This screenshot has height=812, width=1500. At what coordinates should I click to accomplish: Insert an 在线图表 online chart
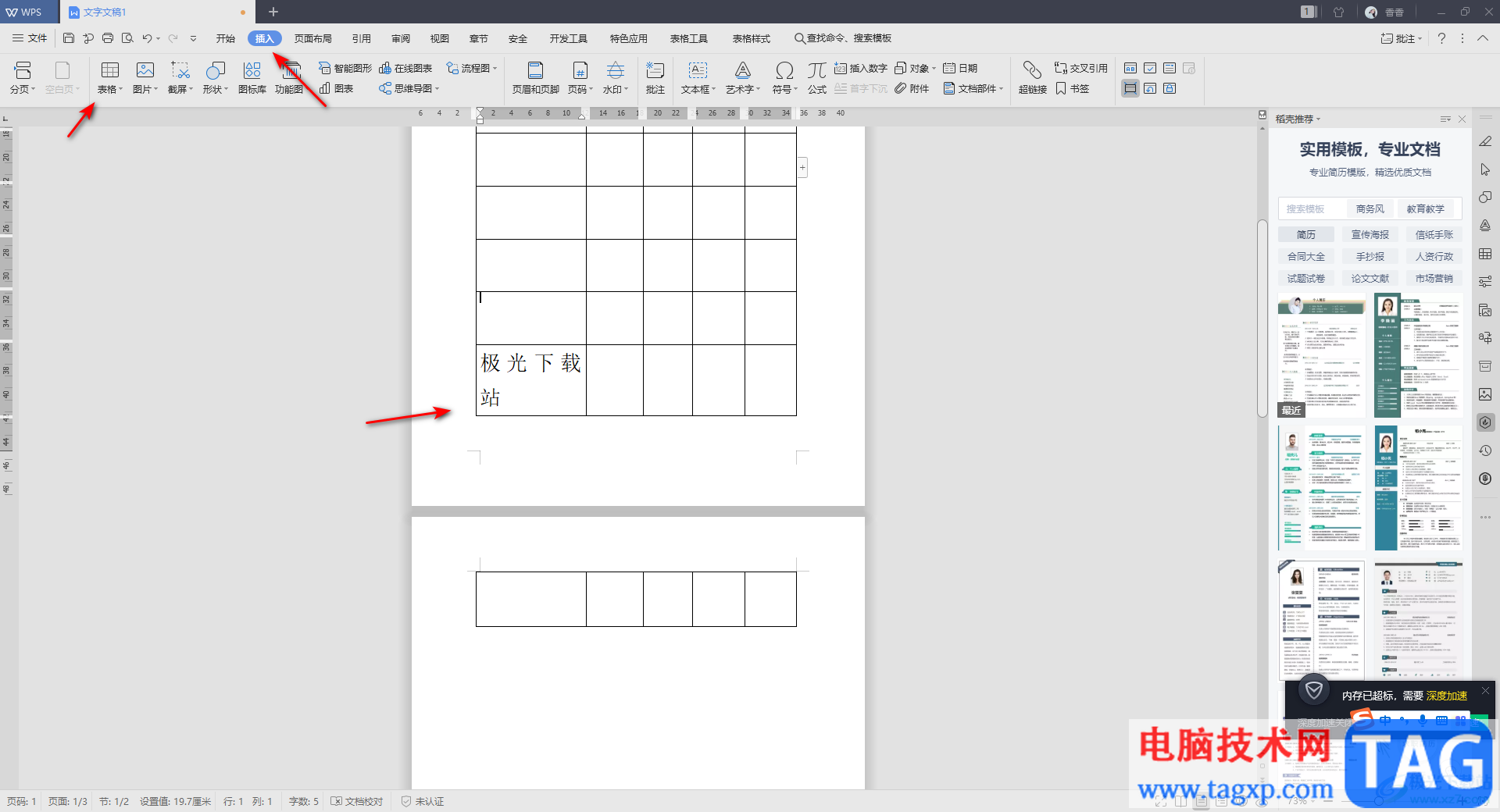(x=405, y=69)
